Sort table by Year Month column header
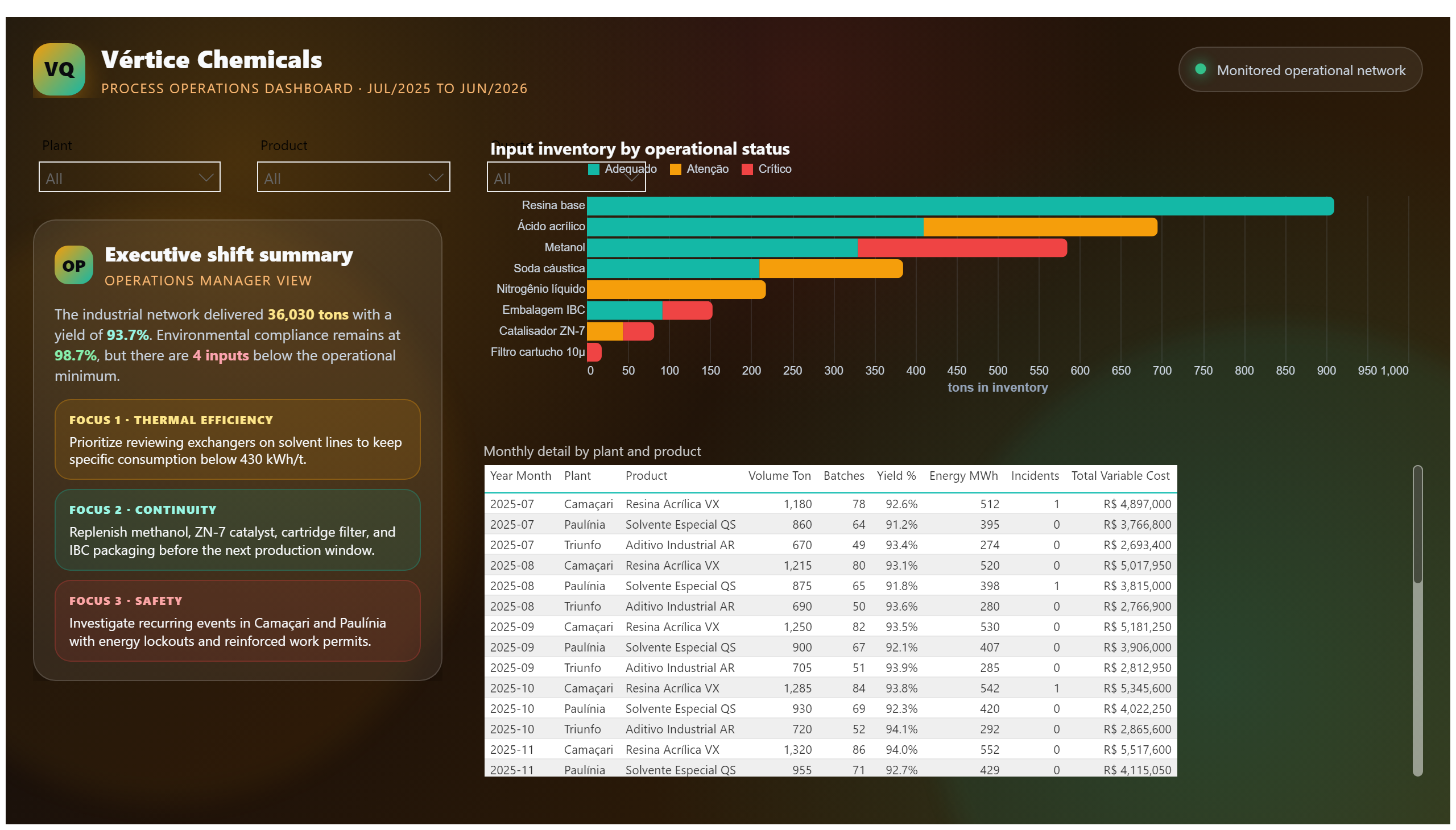This screenshot has height=830, width=1456. point(520,476)
